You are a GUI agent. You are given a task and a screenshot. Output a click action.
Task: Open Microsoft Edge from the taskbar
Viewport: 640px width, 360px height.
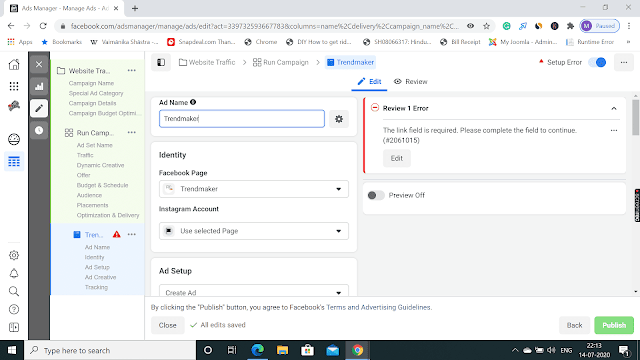(258, 350)
